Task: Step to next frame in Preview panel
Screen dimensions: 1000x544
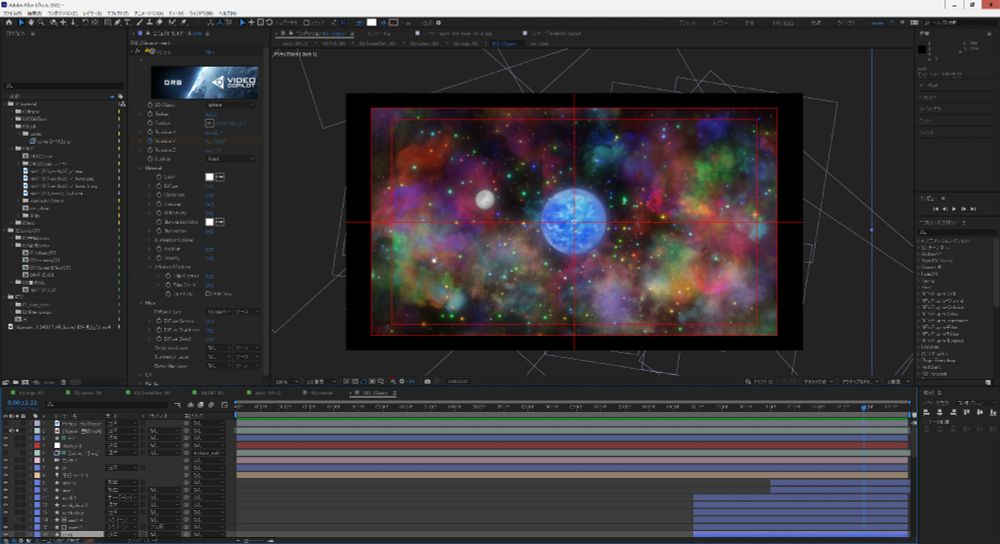Action: (964, 209)
